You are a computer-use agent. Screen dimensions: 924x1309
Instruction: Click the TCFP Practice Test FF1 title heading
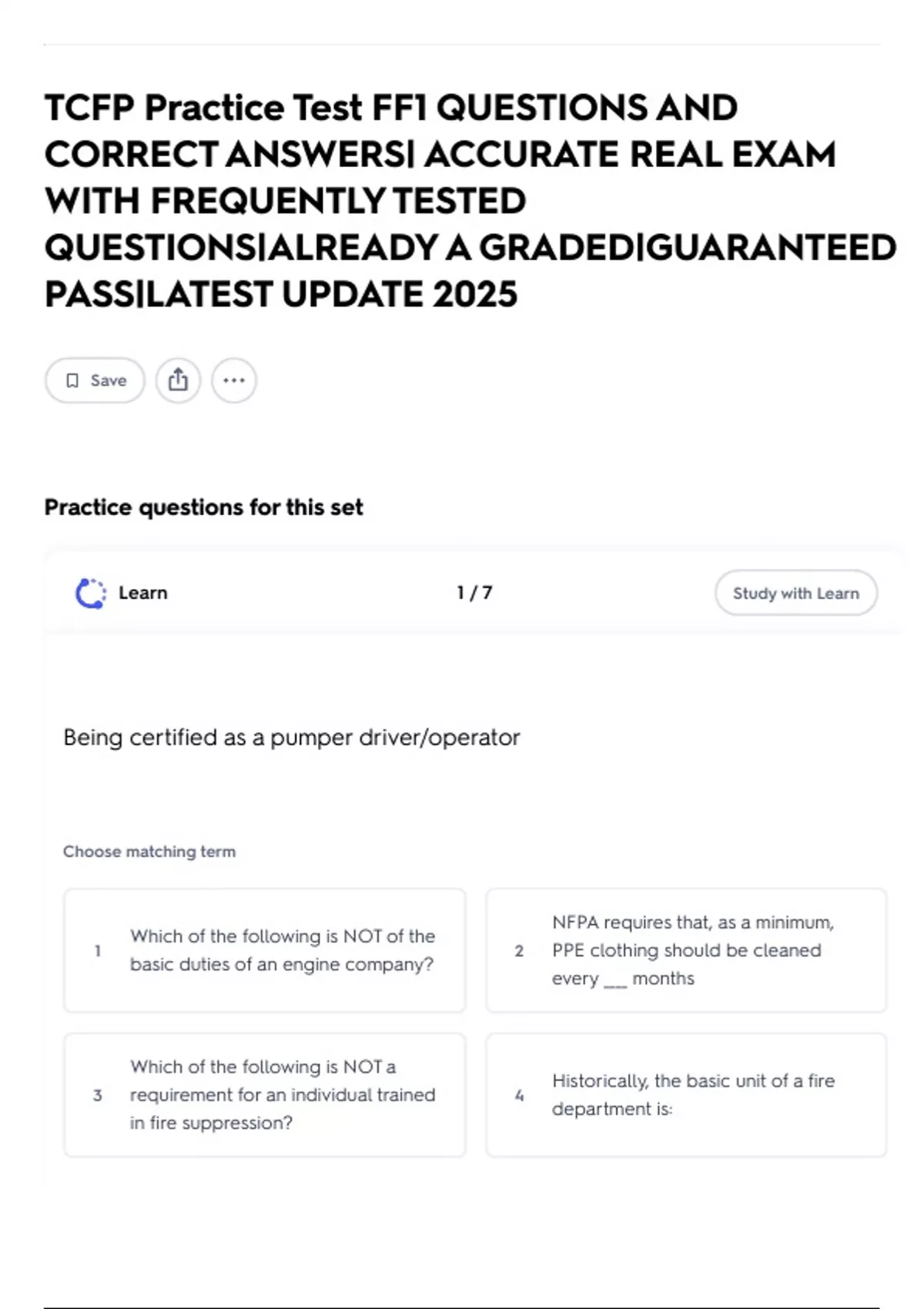click(470, 201)
